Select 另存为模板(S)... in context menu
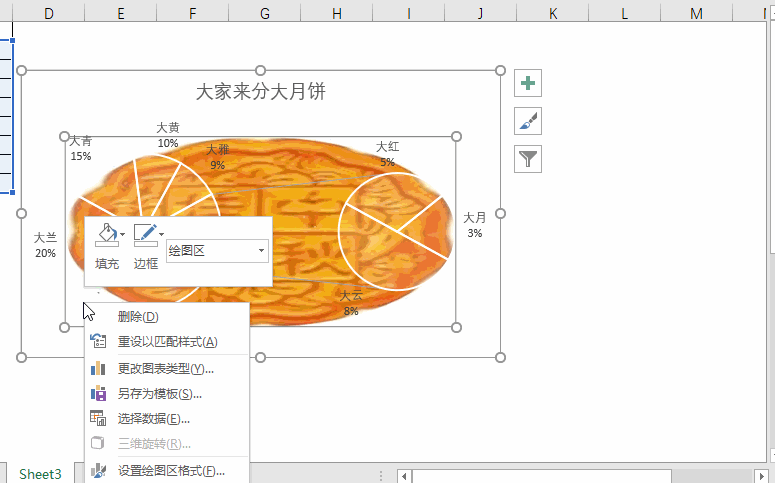The height and width of the screenshot is (483, 775). click(167, 394)
